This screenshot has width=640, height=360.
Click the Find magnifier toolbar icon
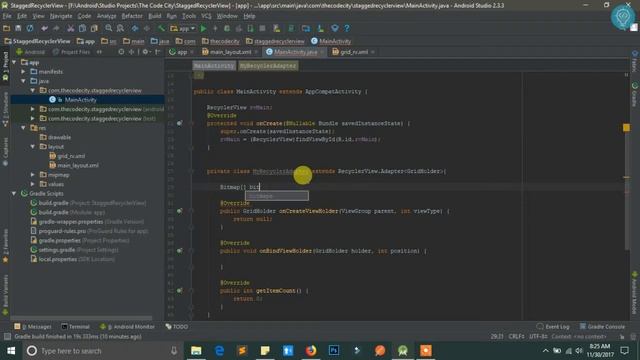click(109, 28)
